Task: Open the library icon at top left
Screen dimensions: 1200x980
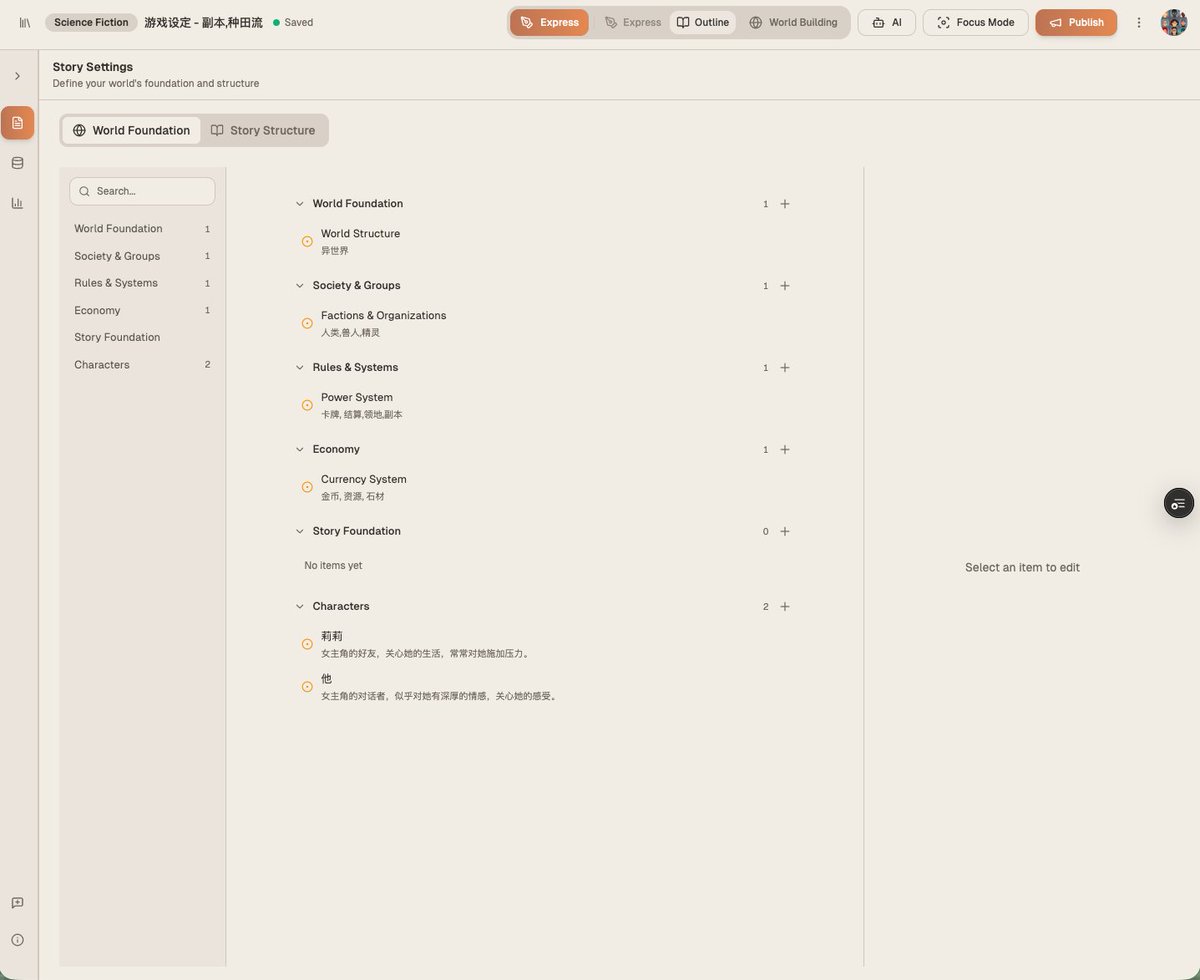Action: click(25, 22)
